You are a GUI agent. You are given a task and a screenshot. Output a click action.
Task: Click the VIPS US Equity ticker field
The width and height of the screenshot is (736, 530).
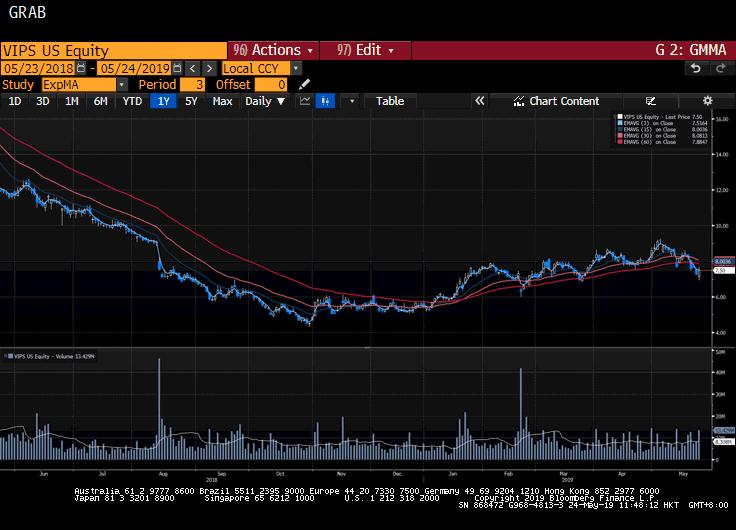(114, 50)
